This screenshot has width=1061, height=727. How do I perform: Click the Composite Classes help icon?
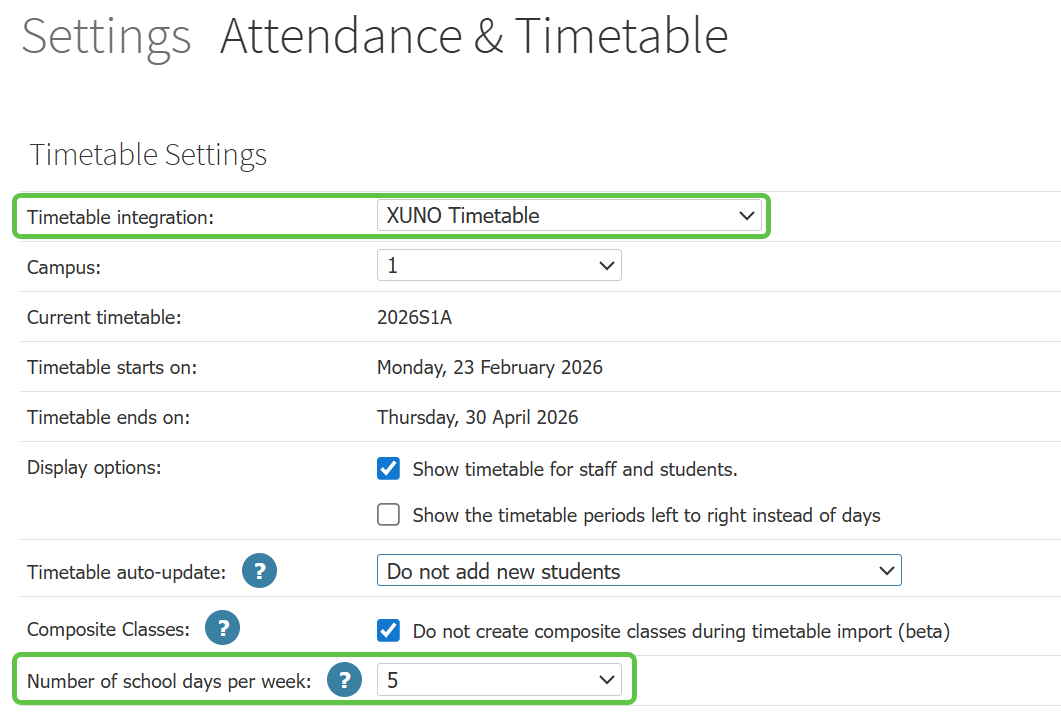(x=222, y=629)
